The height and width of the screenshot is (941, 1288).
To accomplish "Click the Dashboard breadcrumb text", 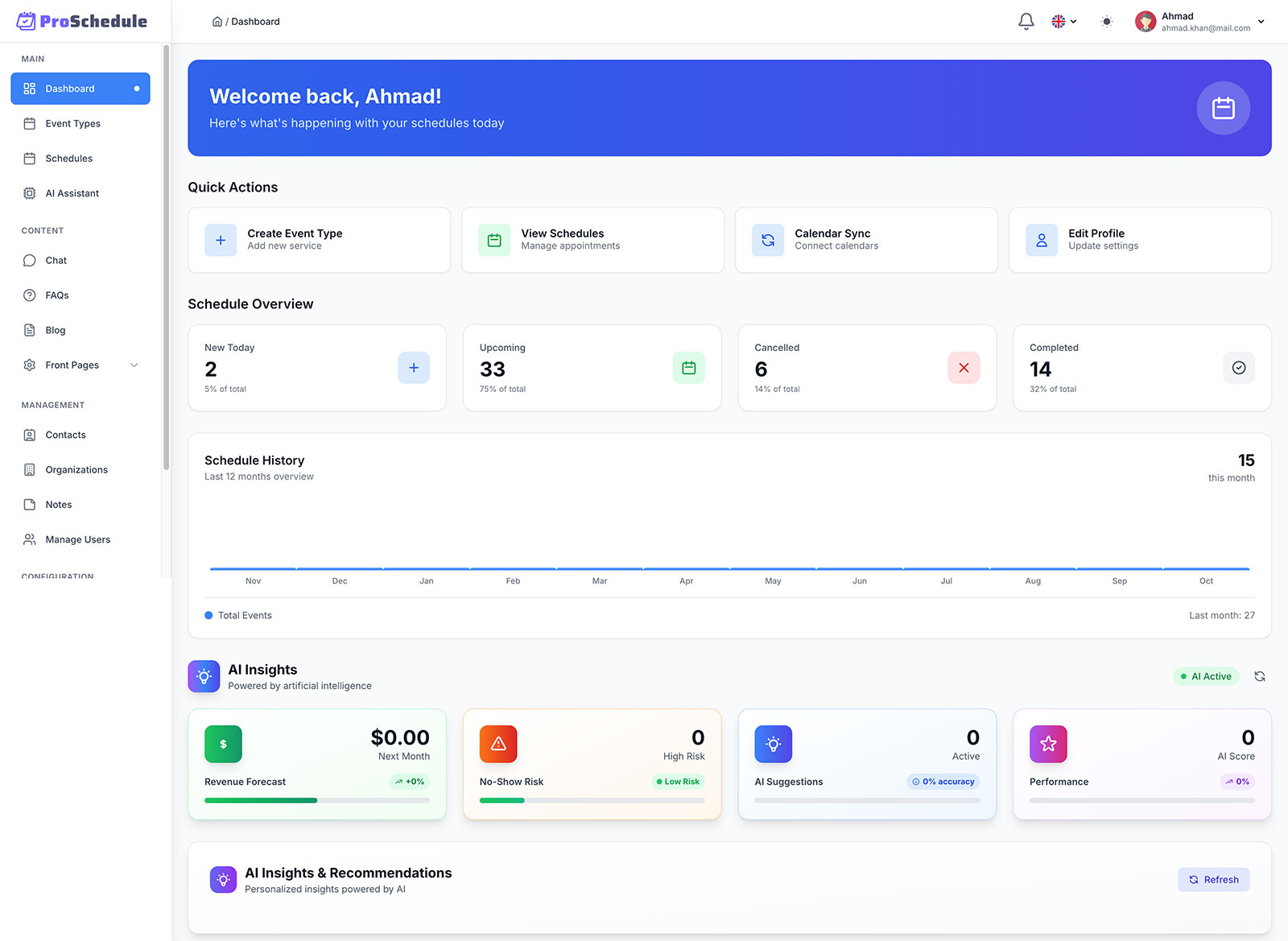I will 255,22.
